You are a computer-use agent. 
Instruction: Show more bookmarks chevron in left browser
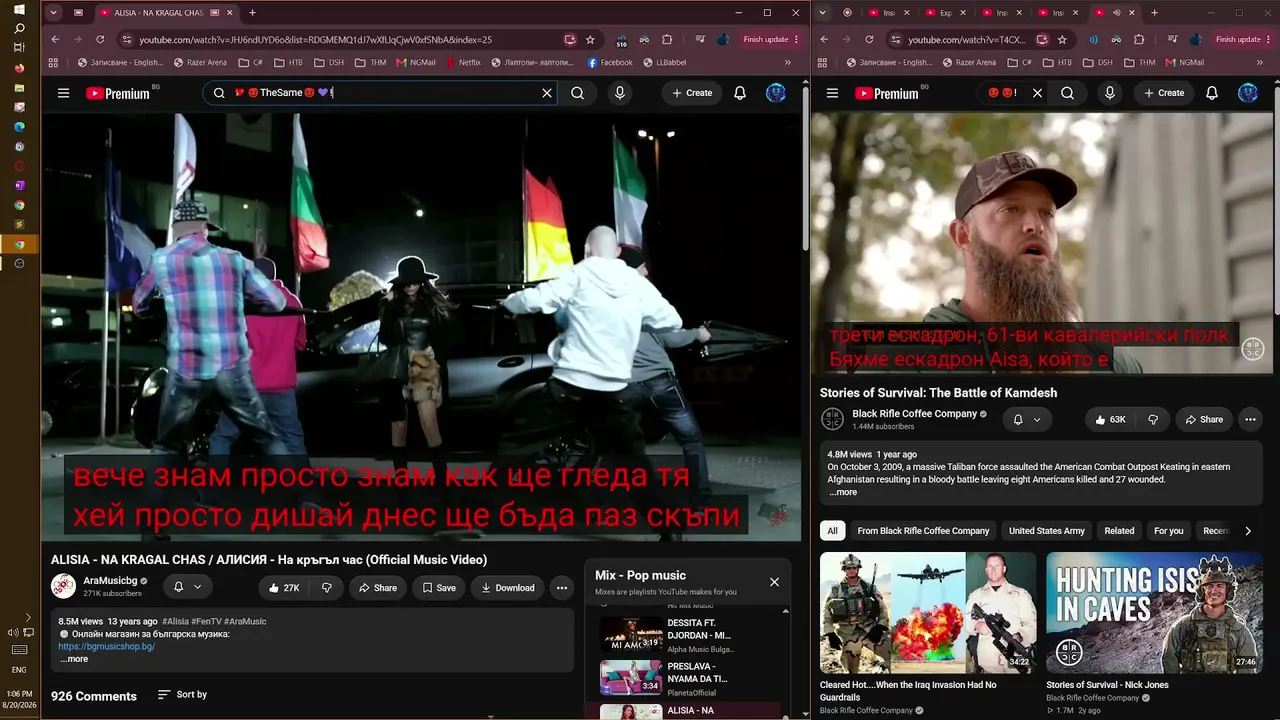tap(787, 62)
